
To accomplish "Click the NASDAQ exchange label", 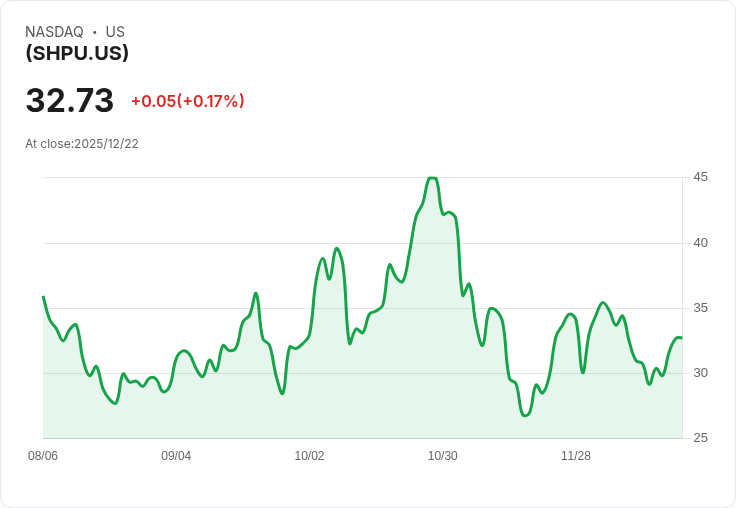I will click(54, 32).
